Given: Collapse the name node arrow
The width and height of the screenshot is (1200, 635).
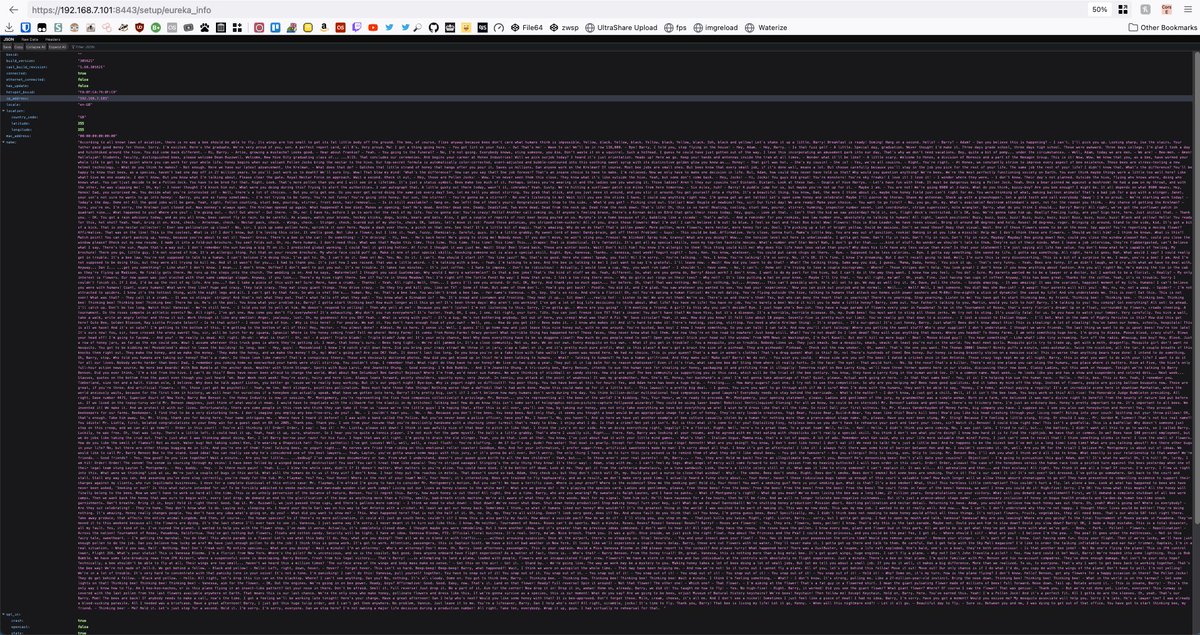Looking at the screenshot, I should 4,142.
